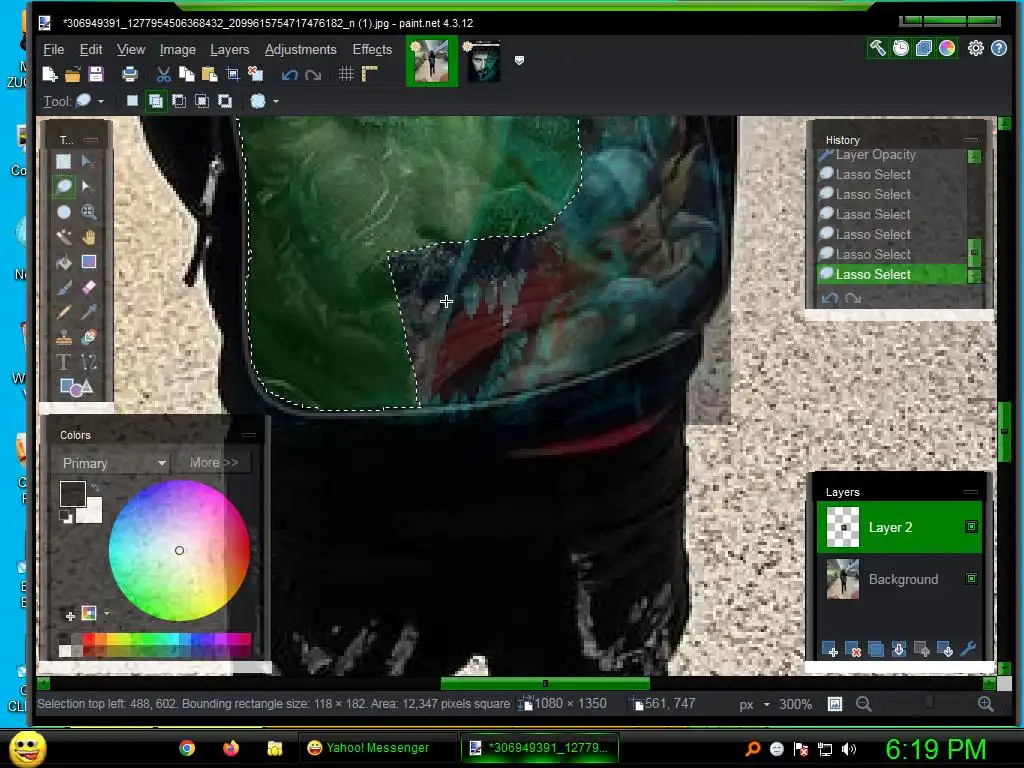
Task: Select the Text tool
Action: (63, 362)
